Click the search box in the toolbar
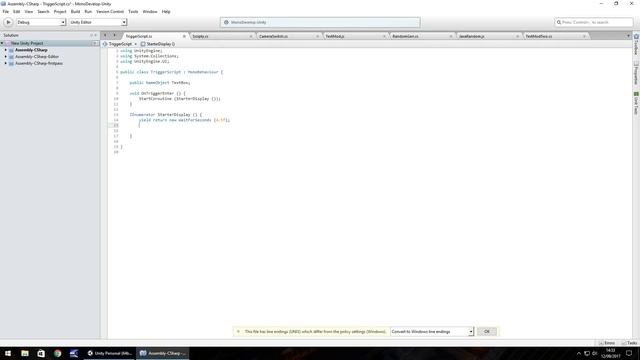The width and height of the screenshot is (640, 360). click(x=594, y=22)
